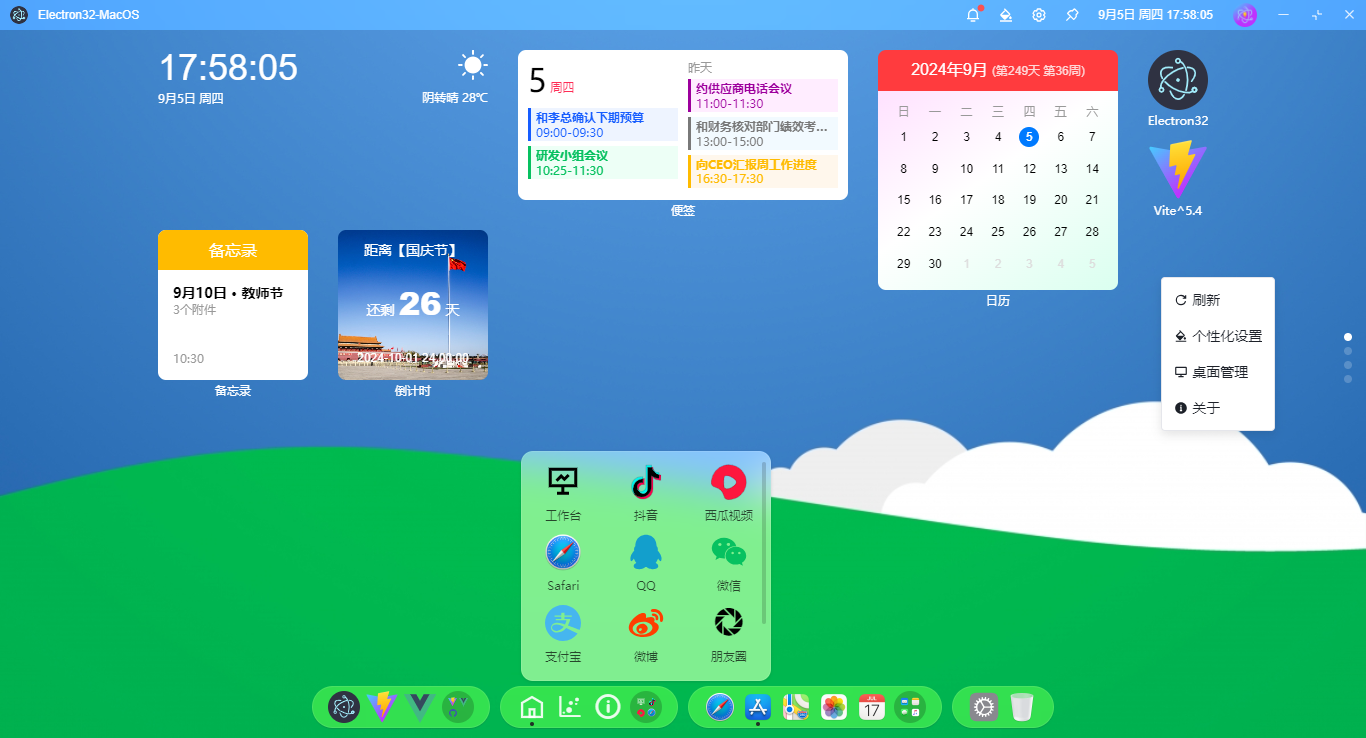Open the notification bell in the title bar

click(971, 15)
